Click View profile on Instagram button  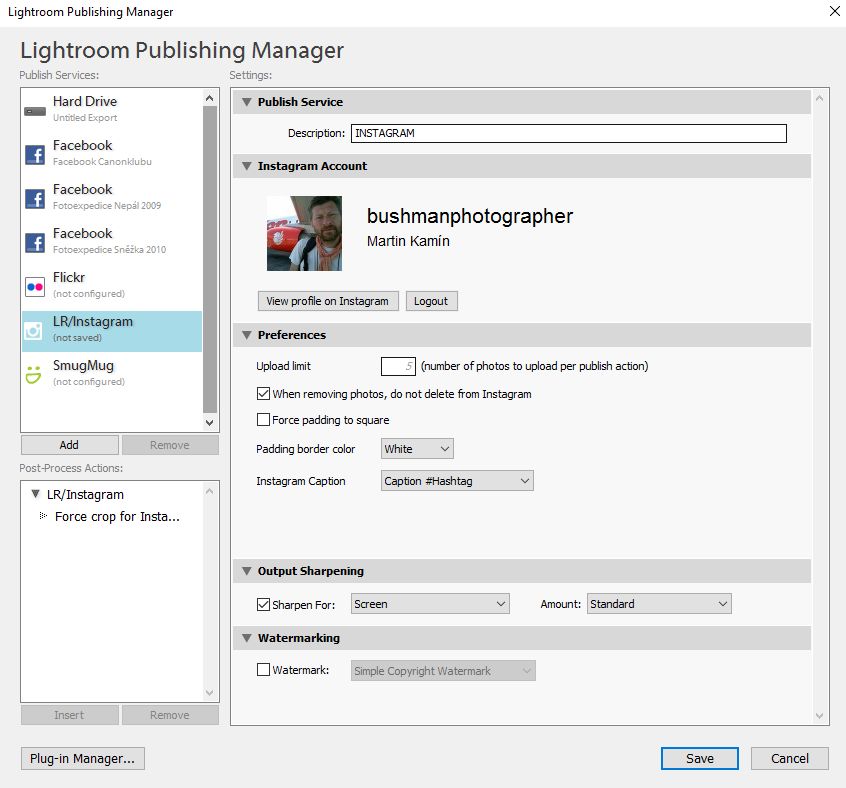tap(328, 301)
